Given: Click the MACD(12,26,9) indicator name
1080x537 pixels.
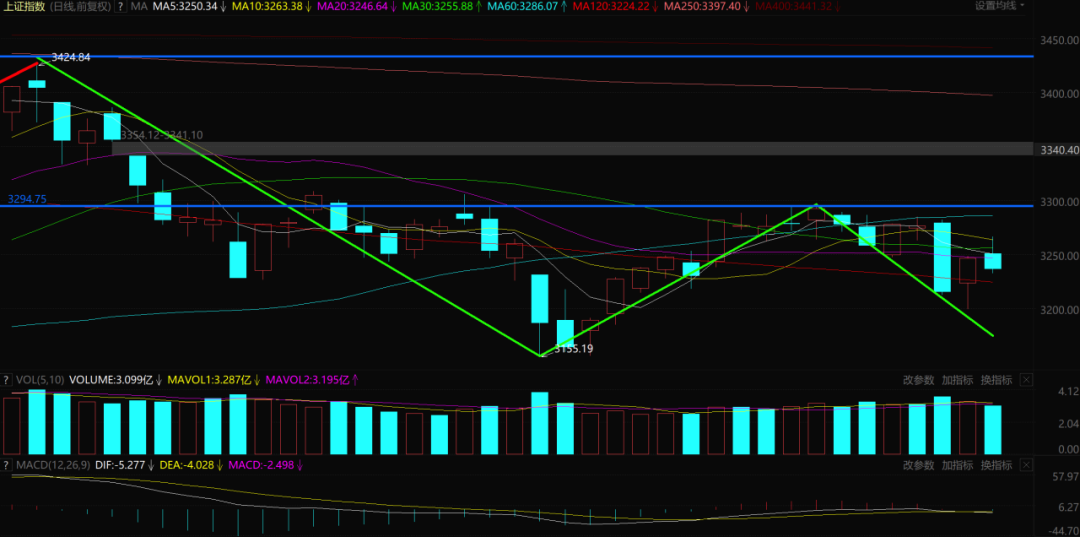Looking at the screenshot, I should (x=46, y=465).
